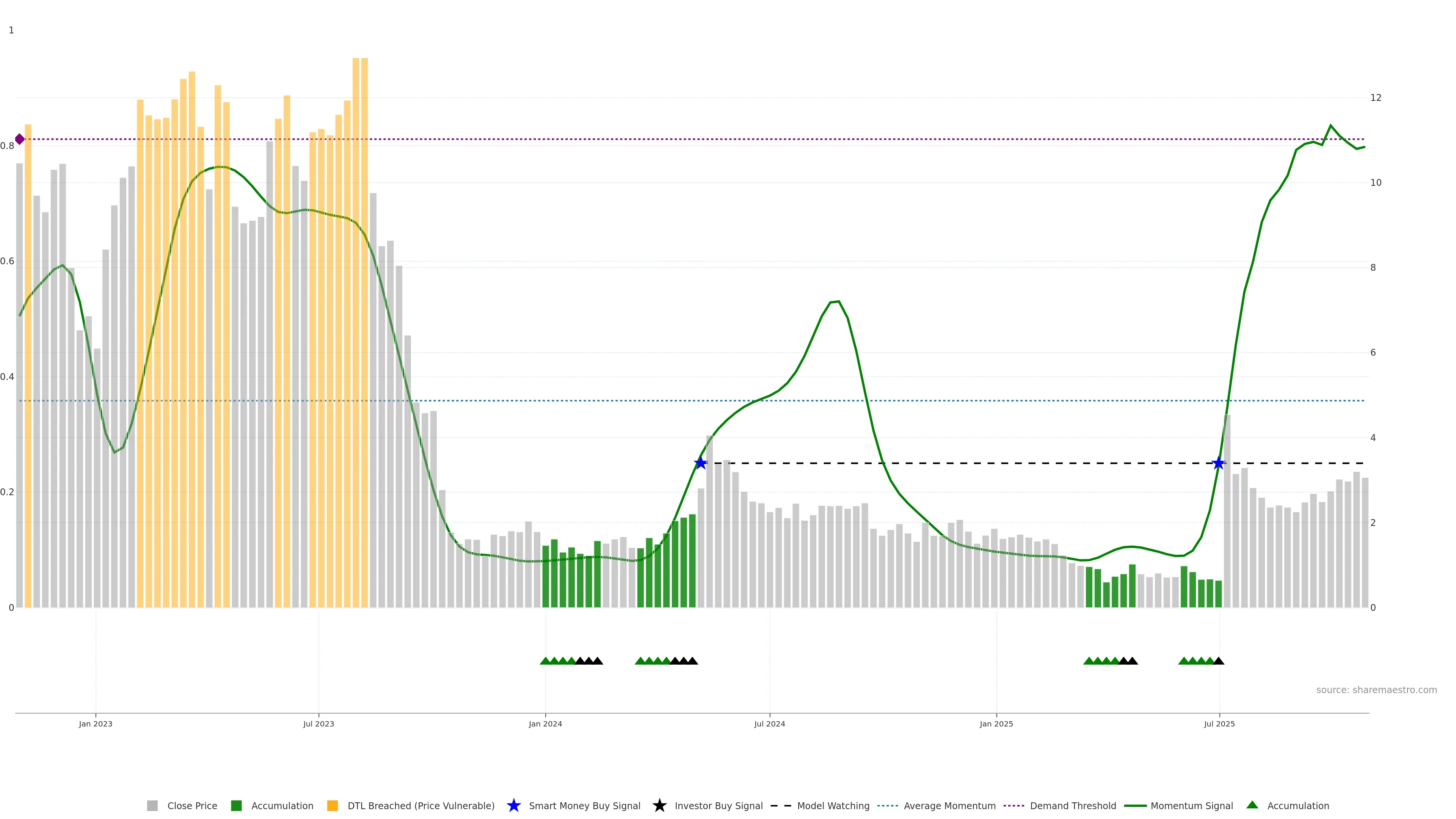Click the green Accumulation triangle legend icon

(1252, 805)
